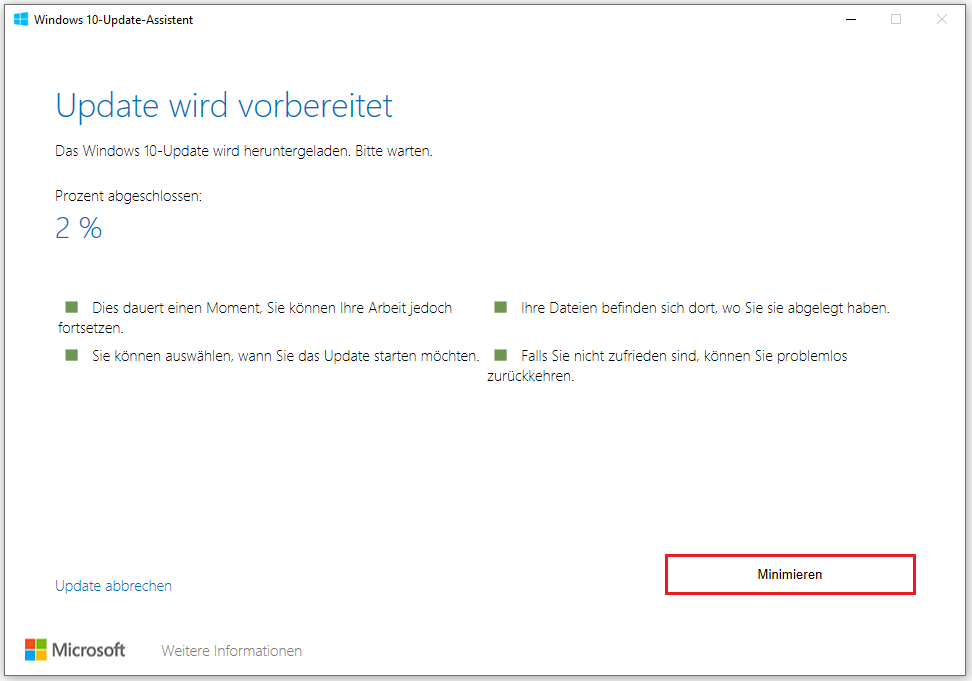The height and width of the screenshot is (681, 972).
Task: Click the Windows logo in the title bar
Action: tap(20, 19)
